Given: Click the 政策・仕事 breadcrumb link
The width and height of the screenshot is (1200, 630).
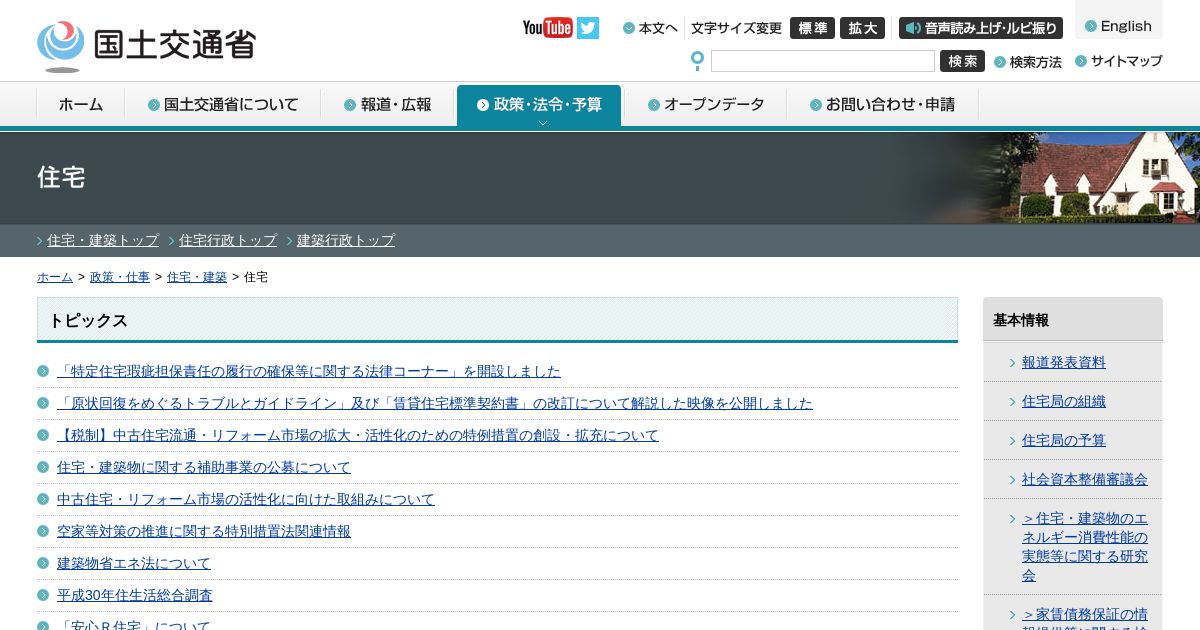Looking at the screenshot, I should point(120,277).
